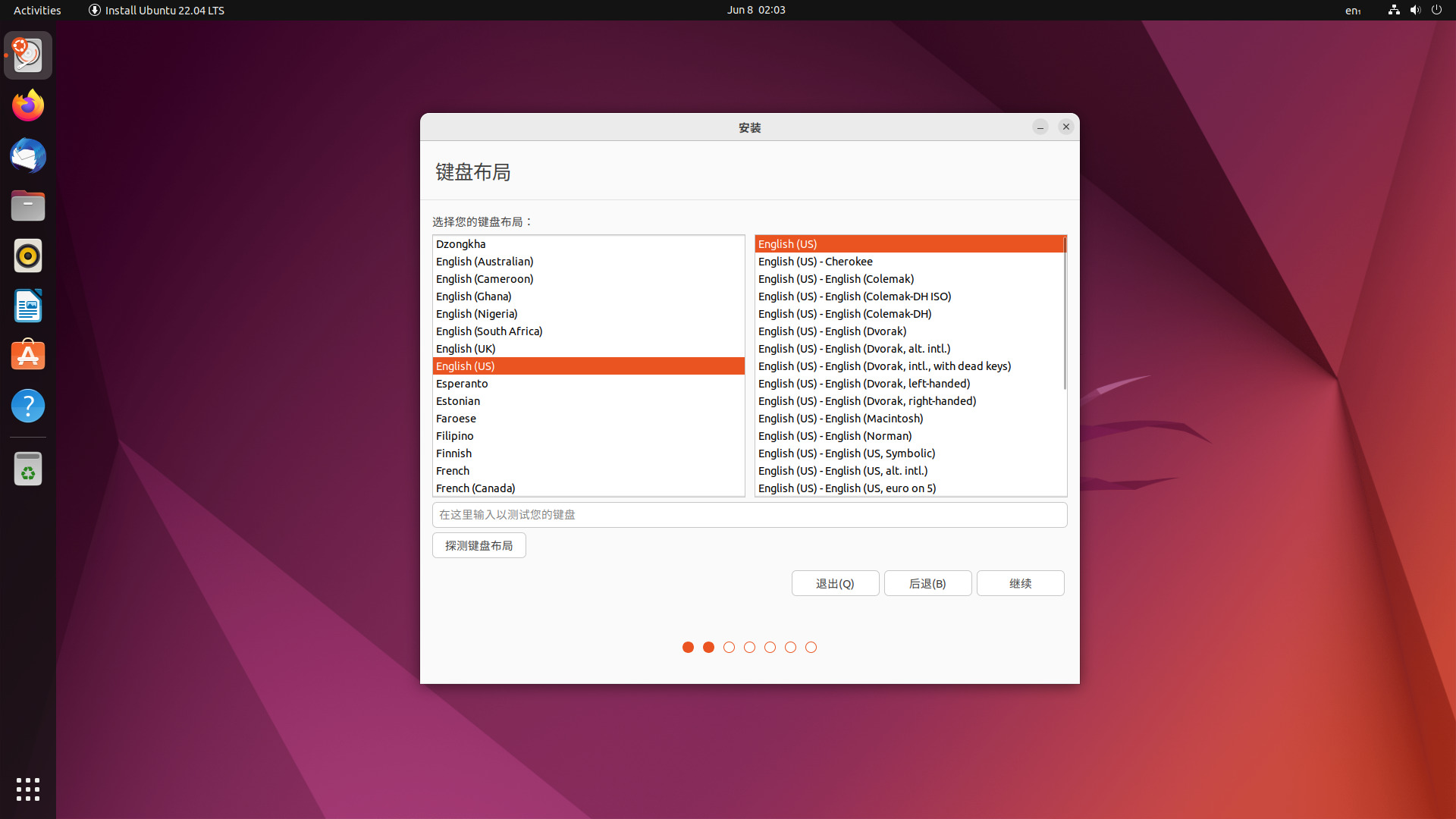1456x819 pixels.
Task: Open the Help application
Action: (x=27, y=406)
